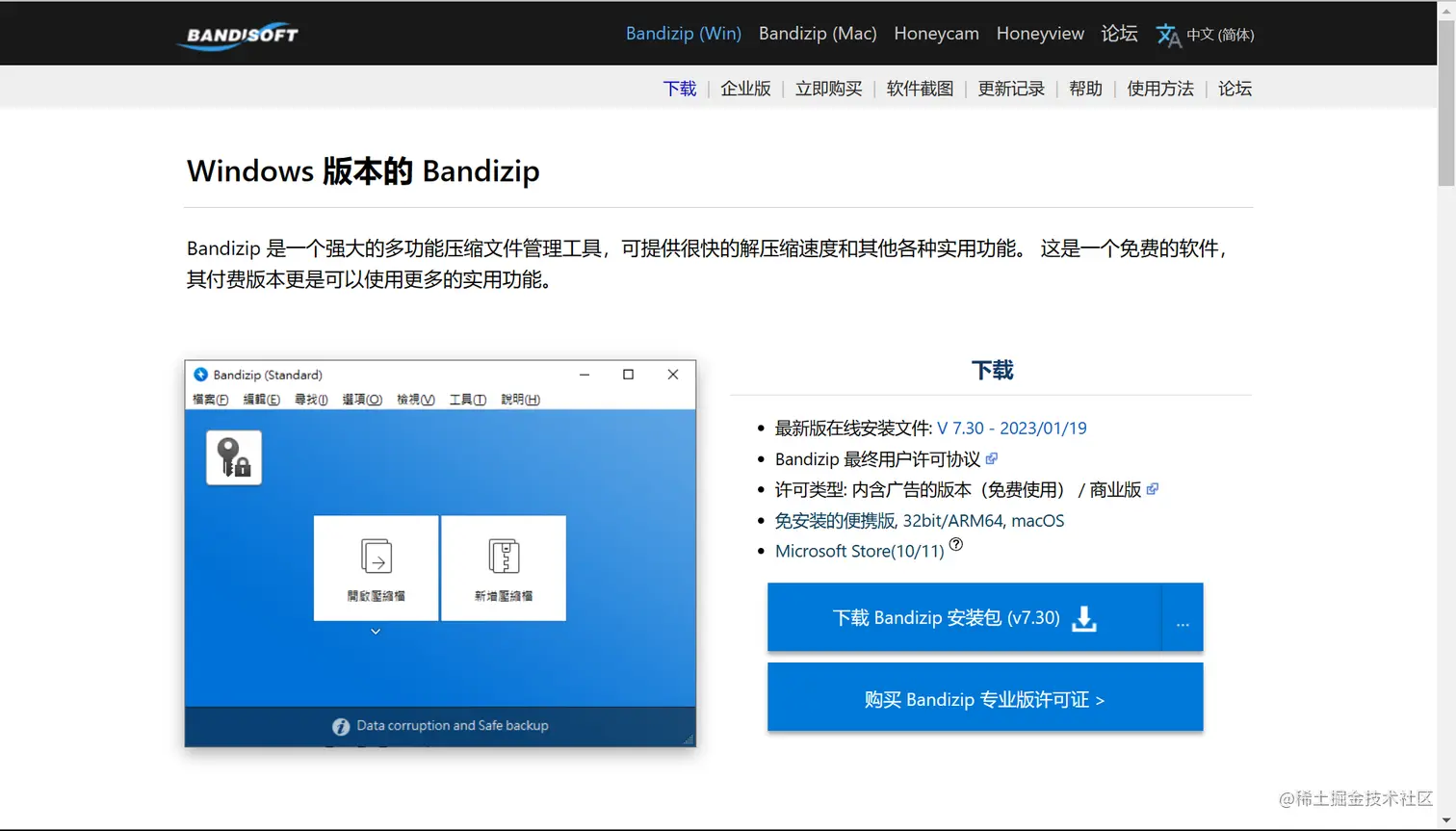Select 企业版 in sub navigation
The height and width of the screenshot is (831, 1456).
pos(745,89)
